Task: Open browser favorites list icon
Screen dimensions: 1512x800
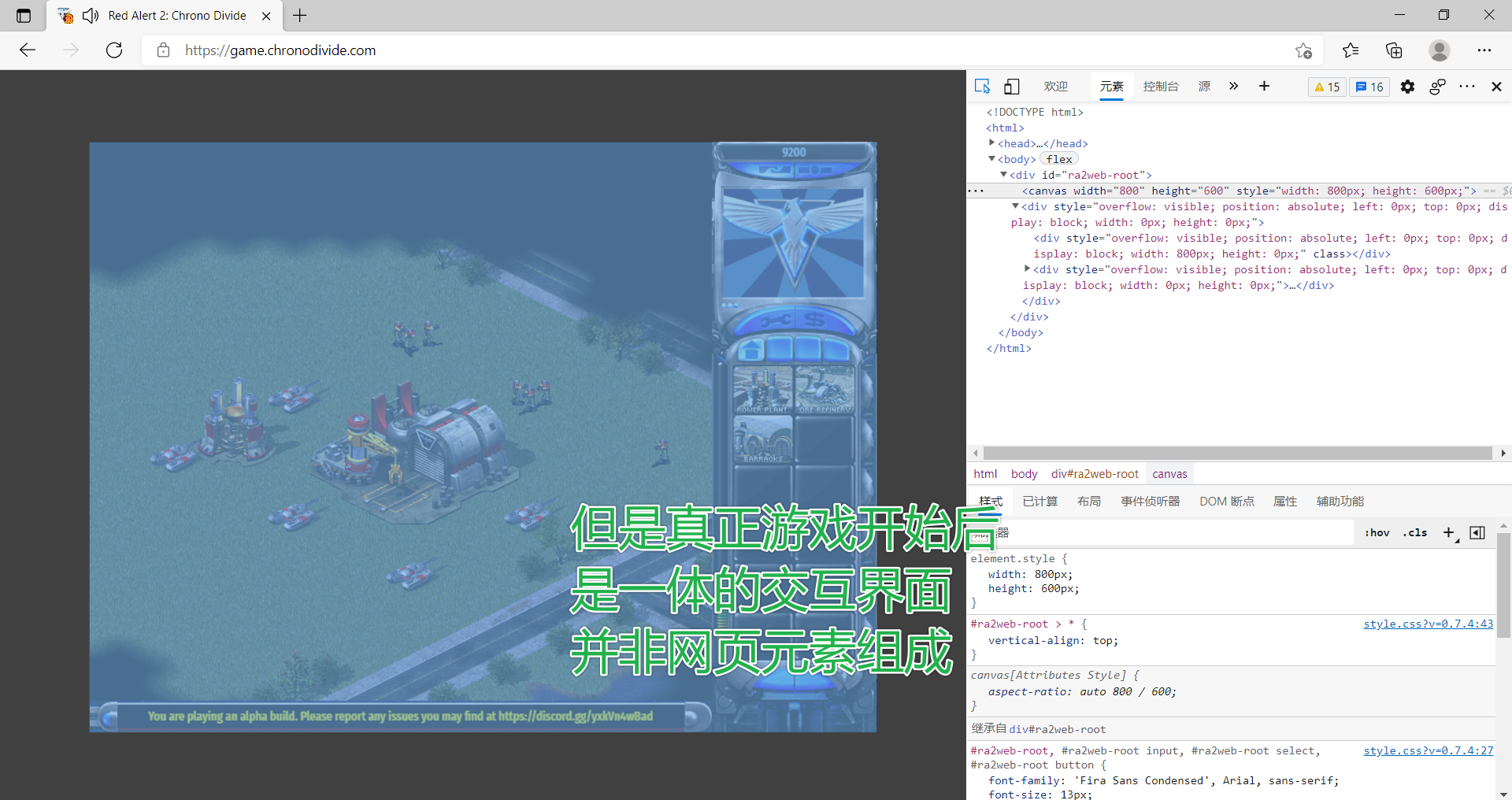Action: [1351, 50]
